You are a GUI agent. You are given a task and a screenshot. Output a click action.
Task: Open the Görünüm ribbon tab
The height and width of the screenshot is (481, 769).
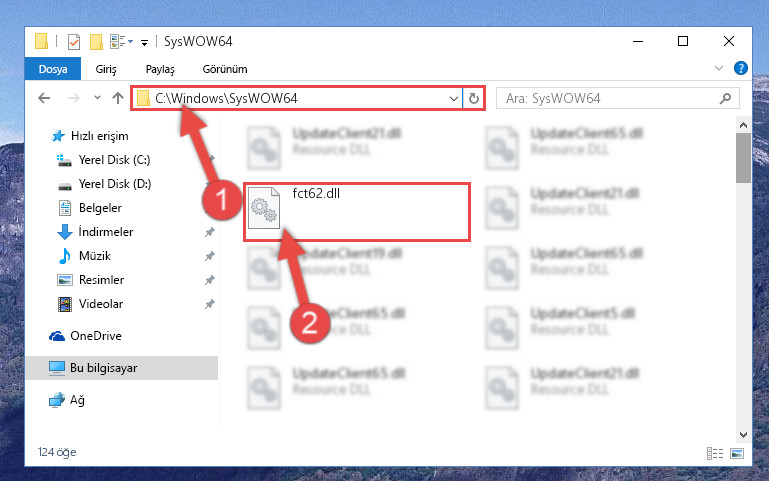point(225,69)
